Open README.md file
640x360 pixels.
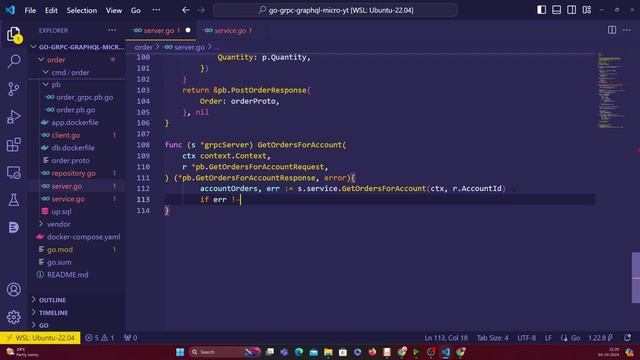[77, 275]
